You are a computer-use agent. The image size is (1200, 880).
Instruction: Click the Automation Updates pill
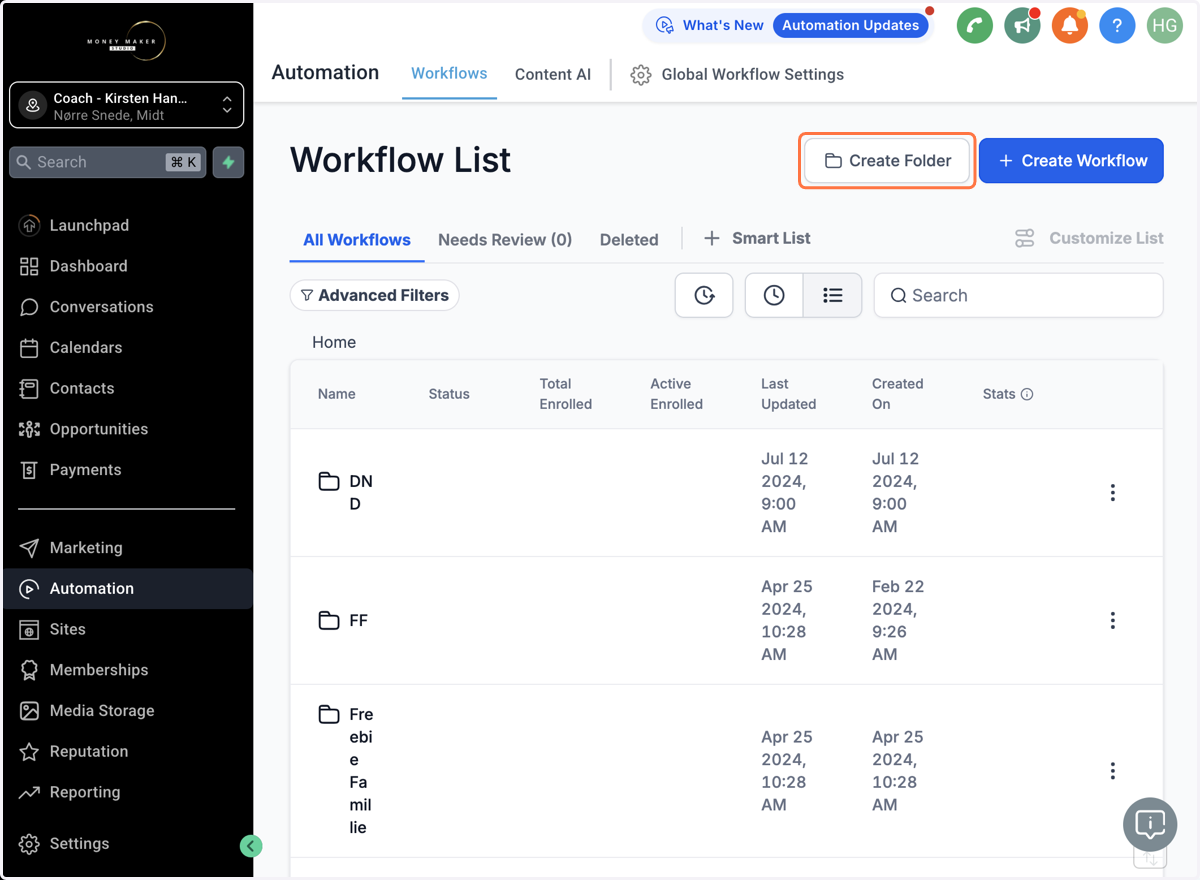(850, 26)
